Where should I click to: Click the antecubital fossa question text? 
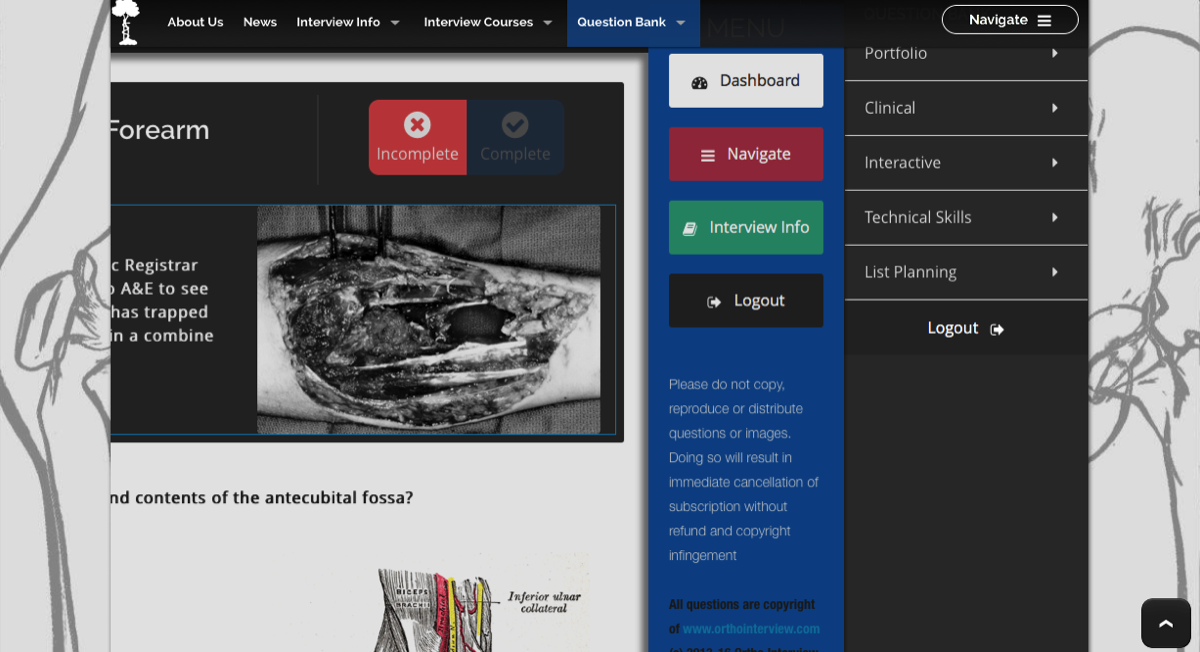[x=261, y=497]
